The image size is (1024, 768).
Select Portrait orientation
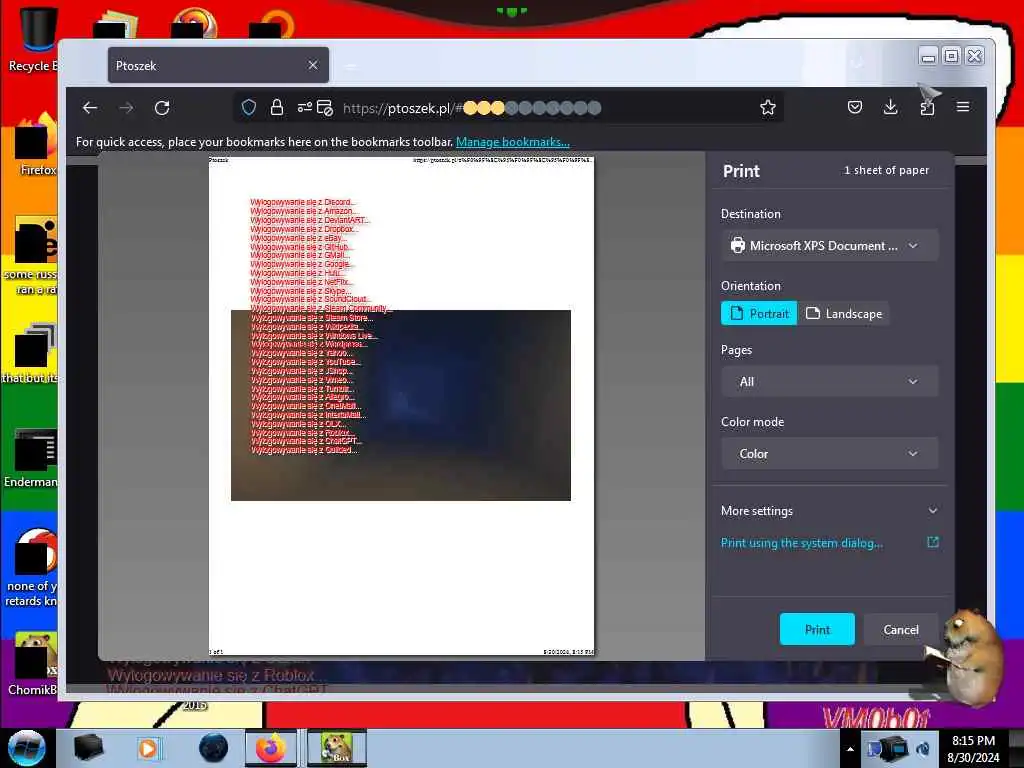(x=759, y=313)
